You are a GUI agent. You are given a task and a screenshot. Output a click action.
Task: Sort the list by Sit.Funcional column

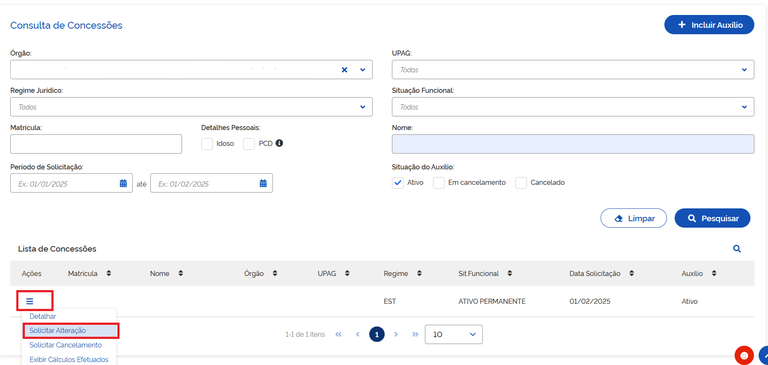(510, 273)
